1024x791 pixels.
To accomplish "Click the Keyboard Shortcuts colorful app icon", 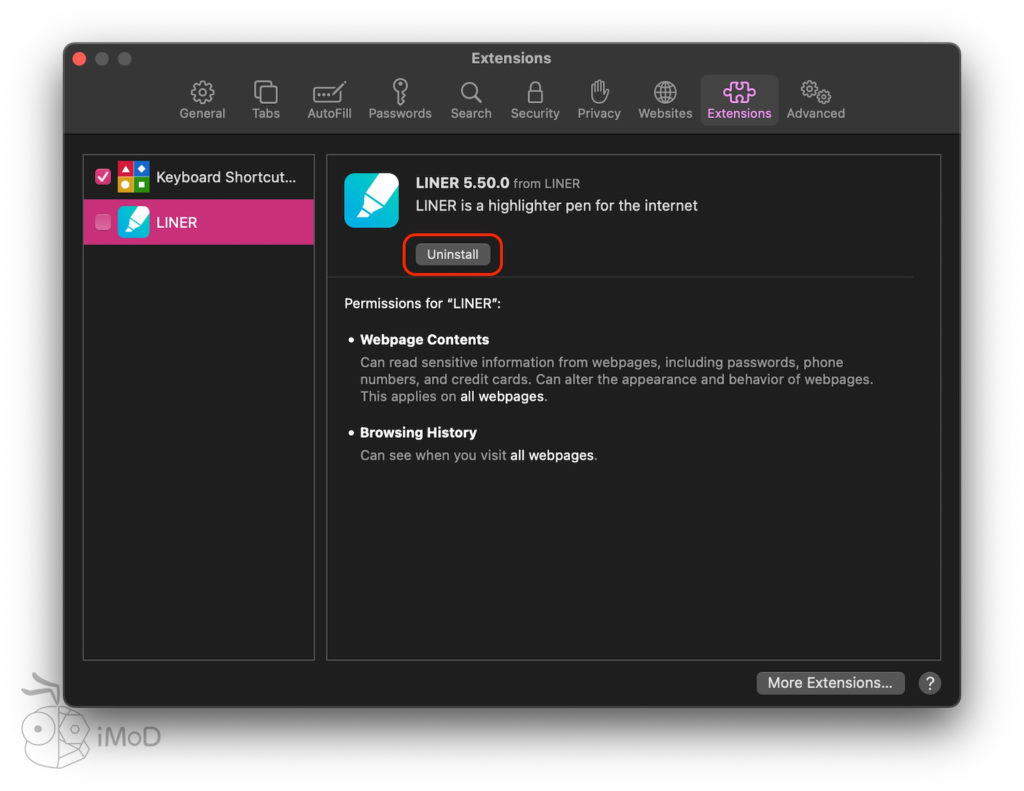I will (134, 177).
